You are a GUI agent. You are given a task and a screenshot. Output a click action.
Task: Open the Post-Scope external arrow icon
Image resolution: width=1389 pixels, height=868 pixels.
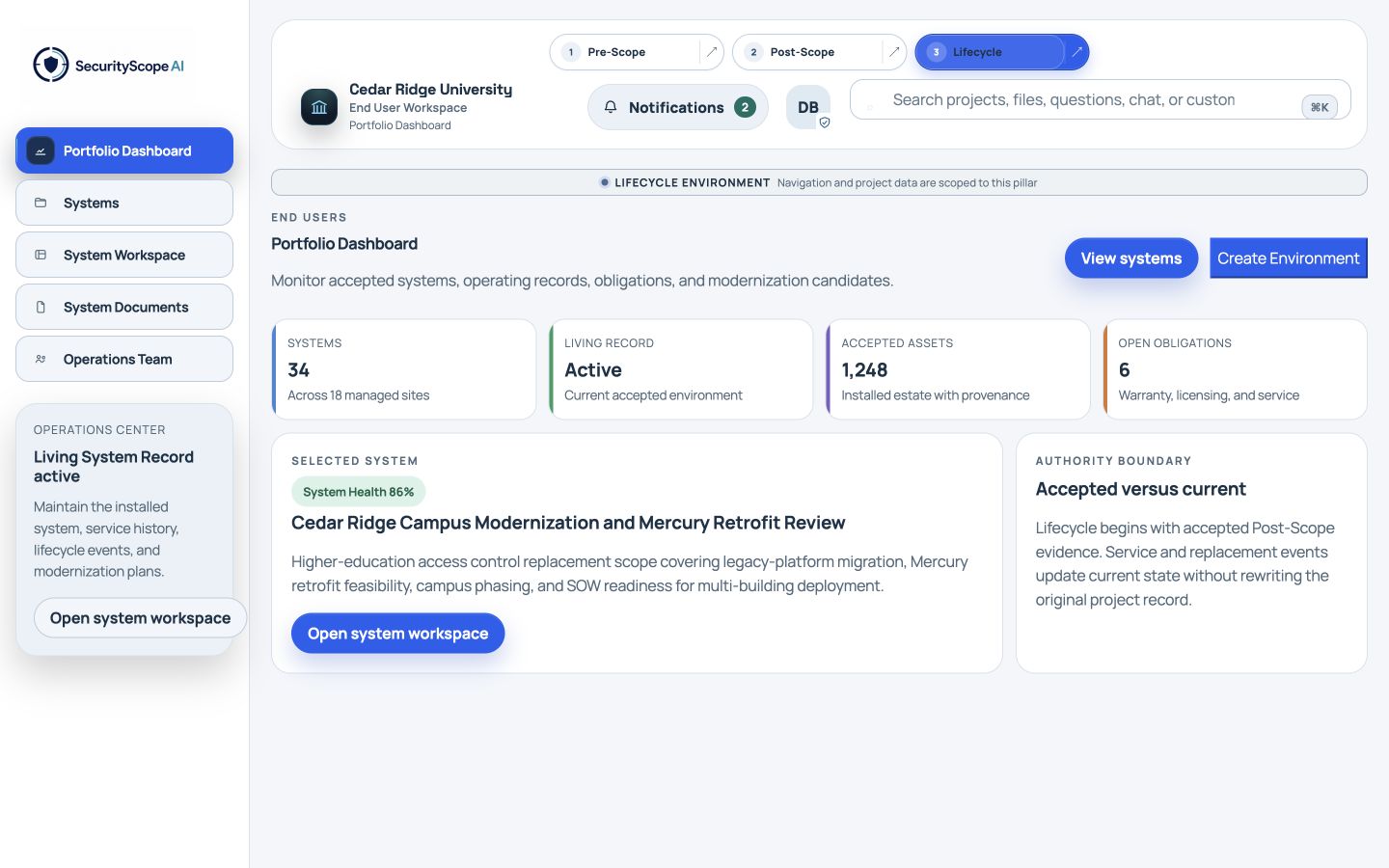pyautogui.click(x=894, y=52)
